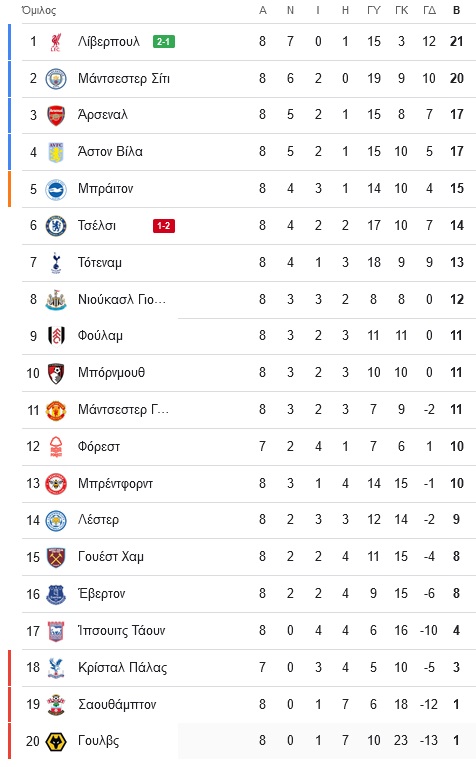This screenshot has width=476, height=767.
Task: Select the Arsenal club badge
Action: (x=56, y=115)
